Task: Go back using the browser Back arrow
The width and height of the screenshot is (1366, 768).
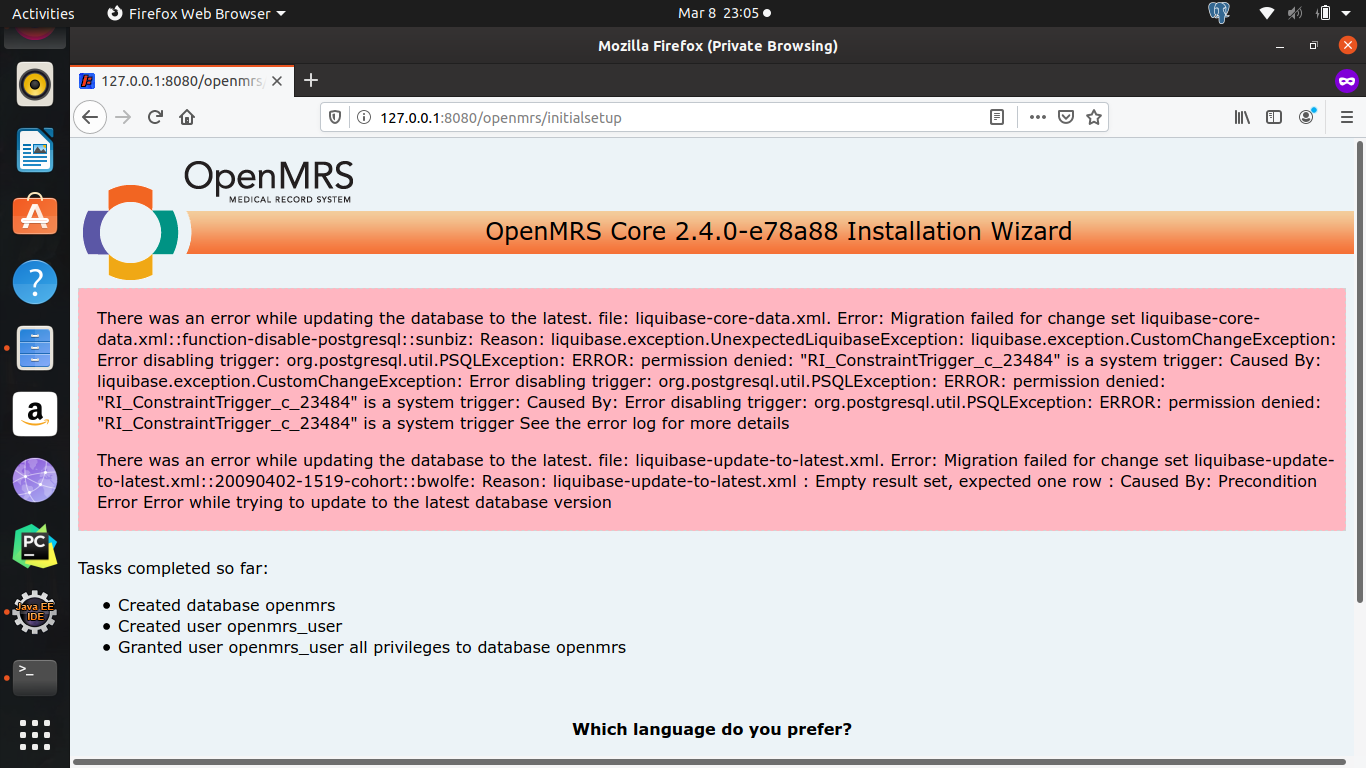Action: coord(90,117)
